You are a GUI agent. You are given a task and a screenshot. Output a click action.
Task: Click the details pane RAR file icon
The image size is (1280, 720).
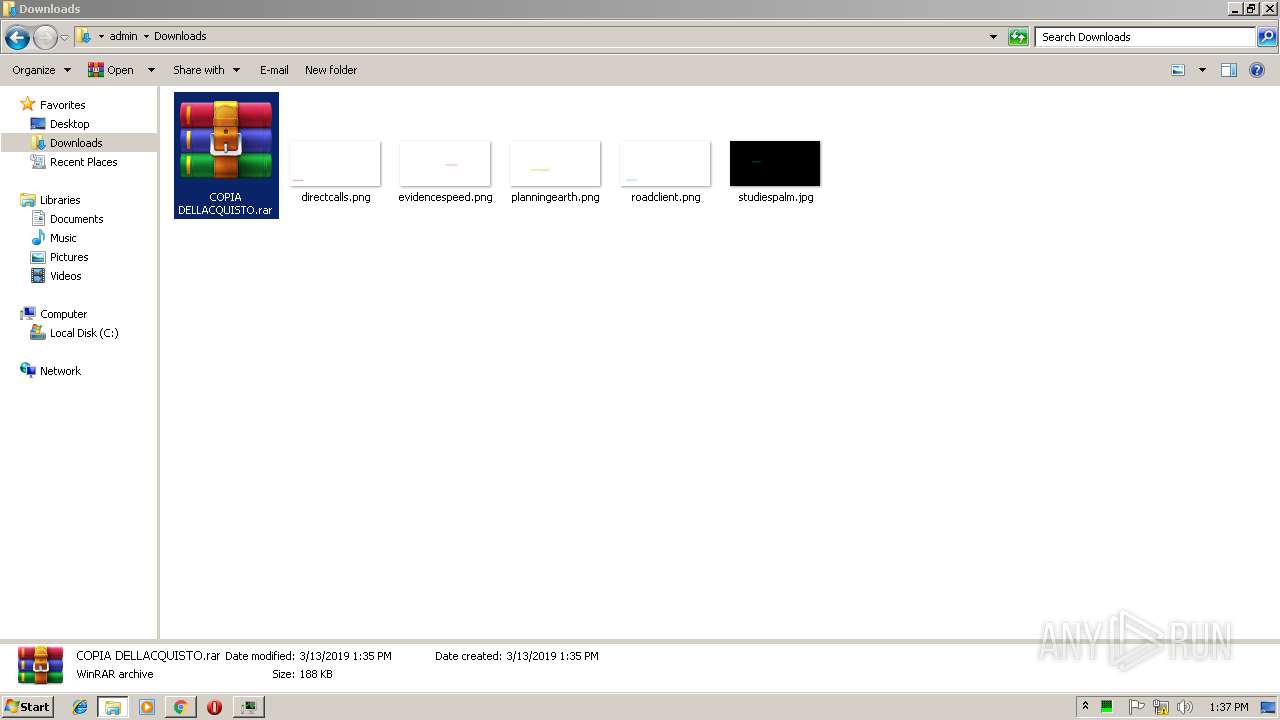tap(40, 665)
